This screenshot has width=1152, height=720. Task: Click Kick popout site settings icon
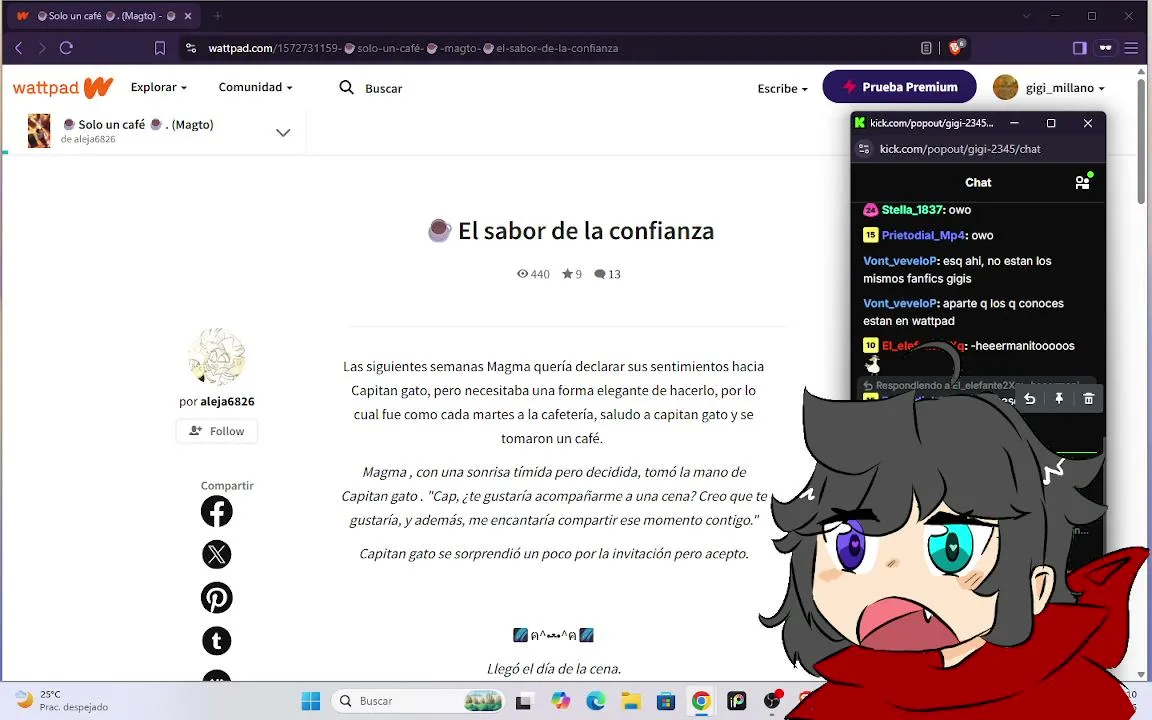(864, 148)
